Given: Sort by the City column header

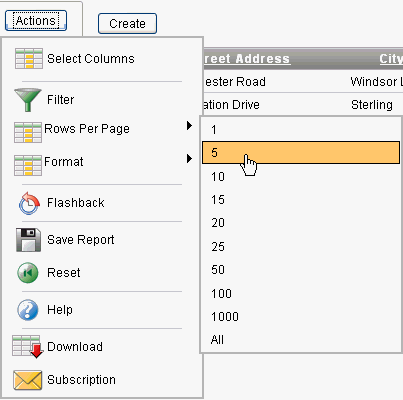Looking at the screenshot, I should (391, 59).
